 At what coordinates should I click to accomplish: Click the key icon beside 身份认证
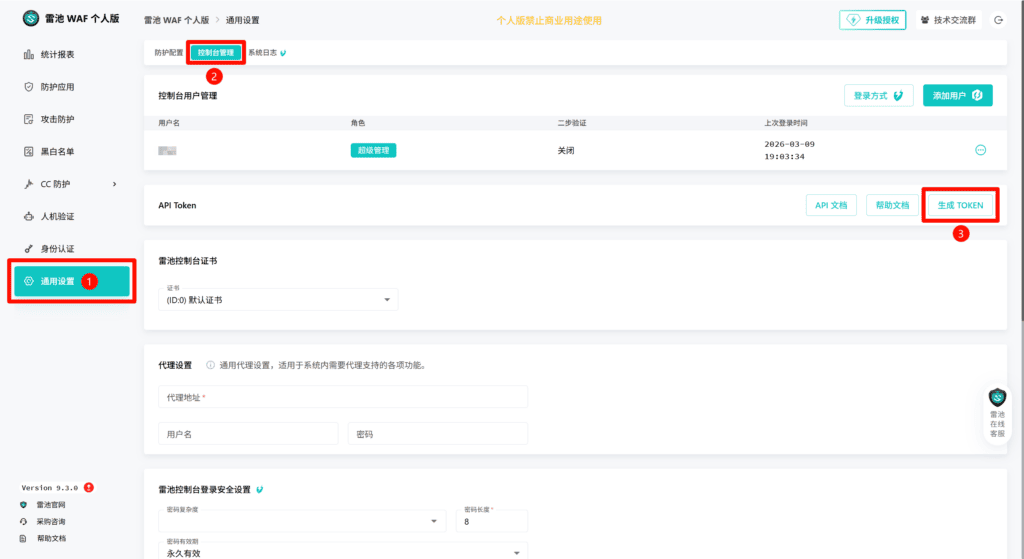pos(29,249)
